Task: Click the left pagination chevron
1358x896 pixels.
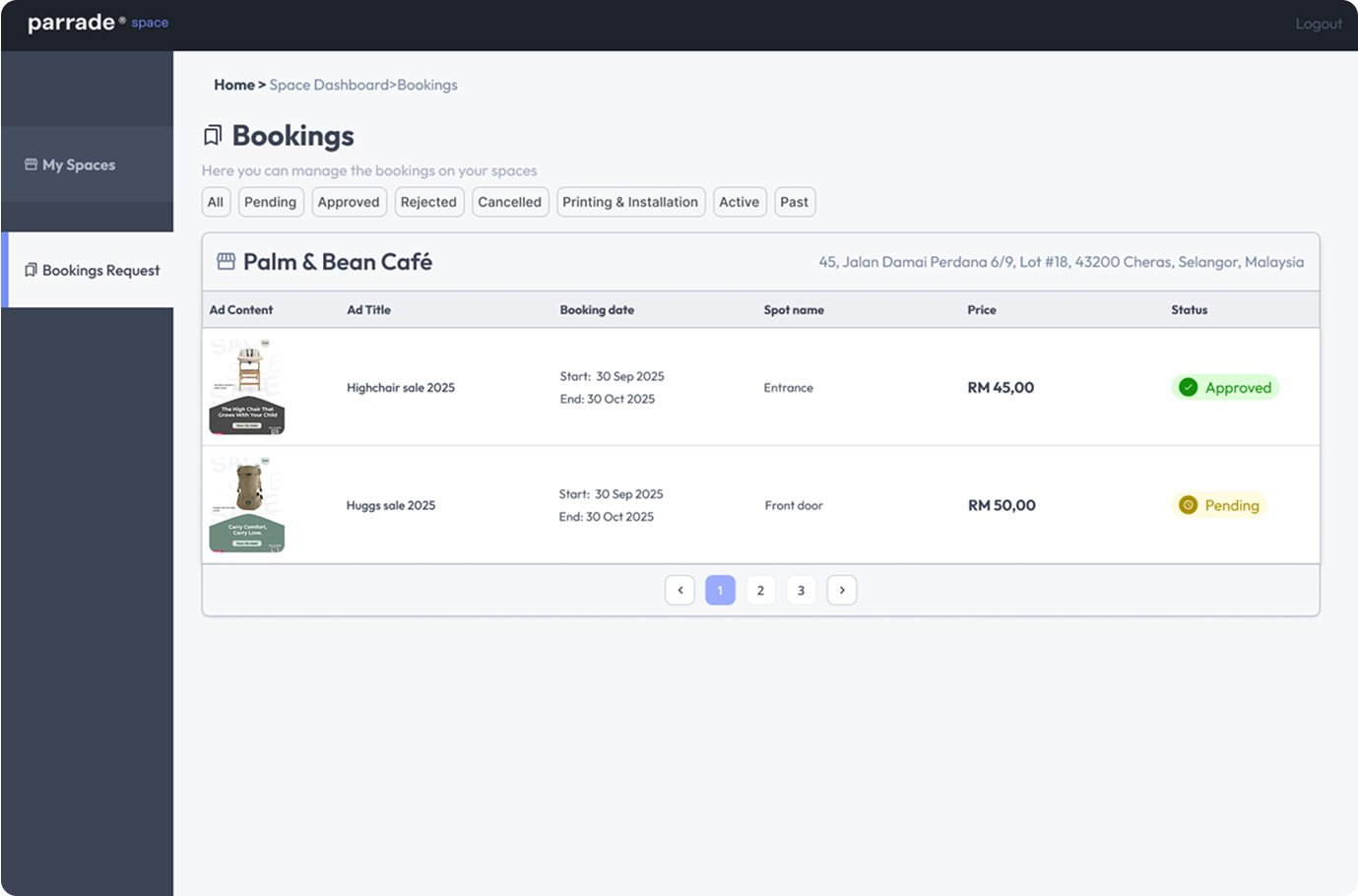Action: (679, 589)
